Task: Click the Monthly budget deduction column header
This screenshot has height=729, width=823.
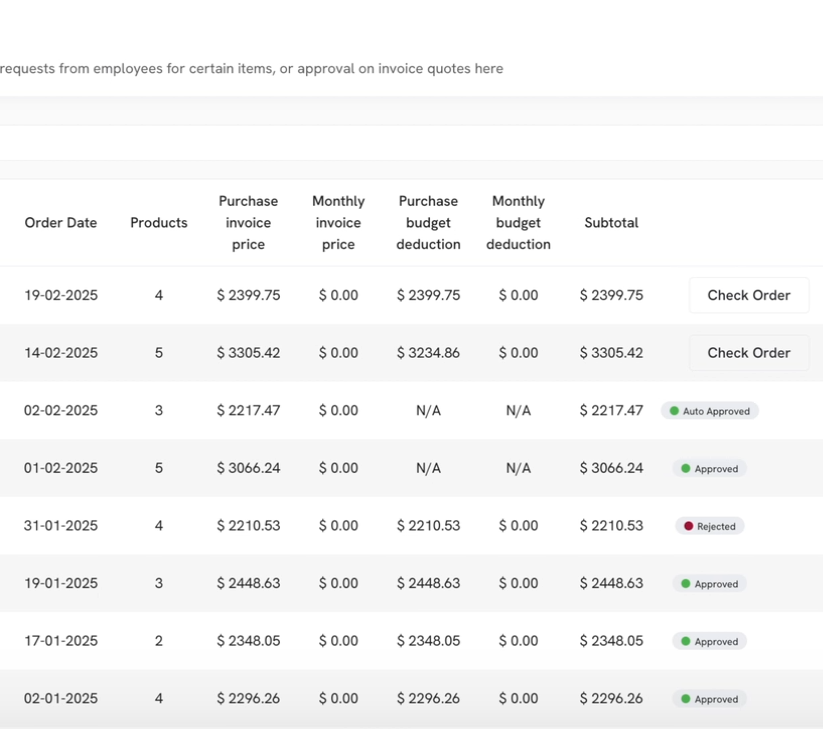Action: (518, 223)
